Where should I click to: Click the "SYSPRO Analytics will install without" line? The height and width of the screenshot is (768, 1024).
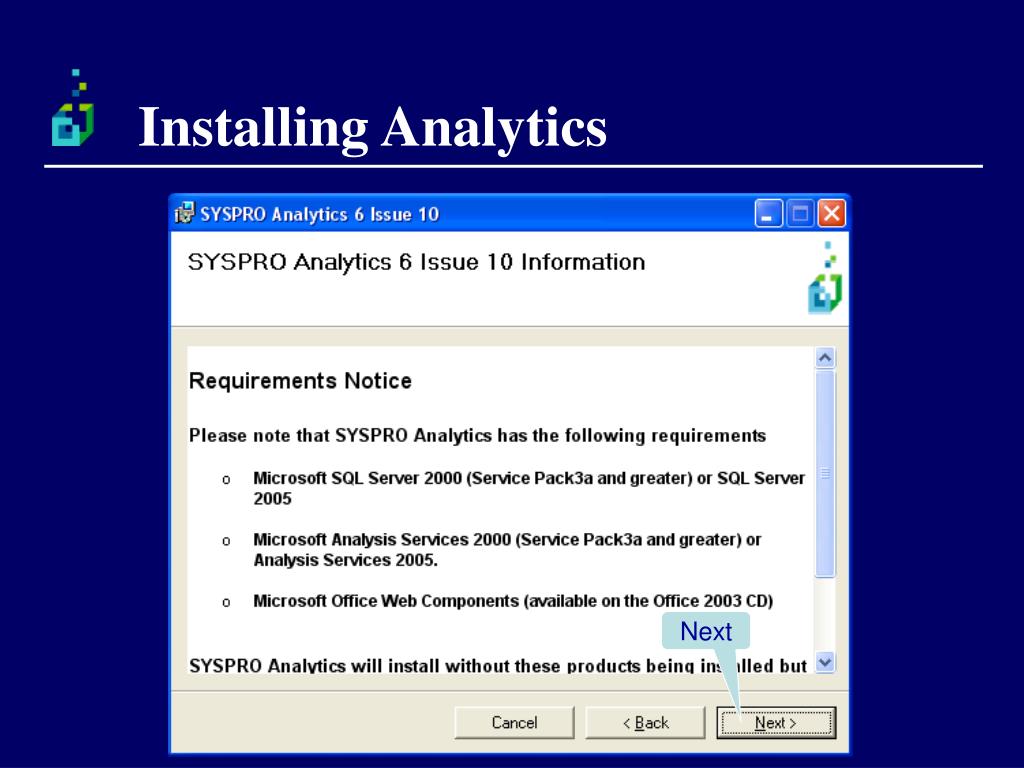click(498, 665)
